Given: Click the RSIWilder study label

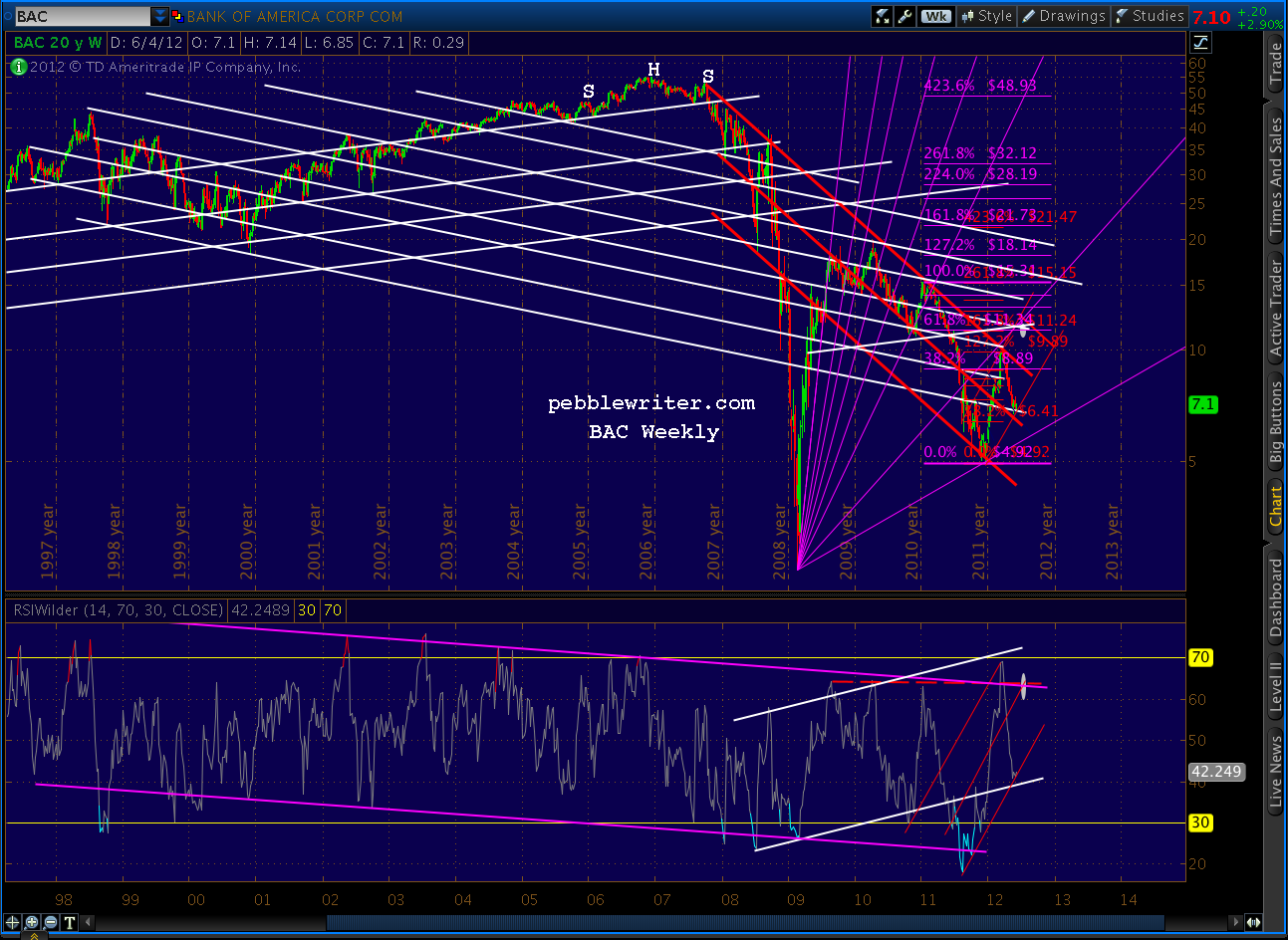Looking at the screenshot, I should pyautogui.click(x=117, y=610).
